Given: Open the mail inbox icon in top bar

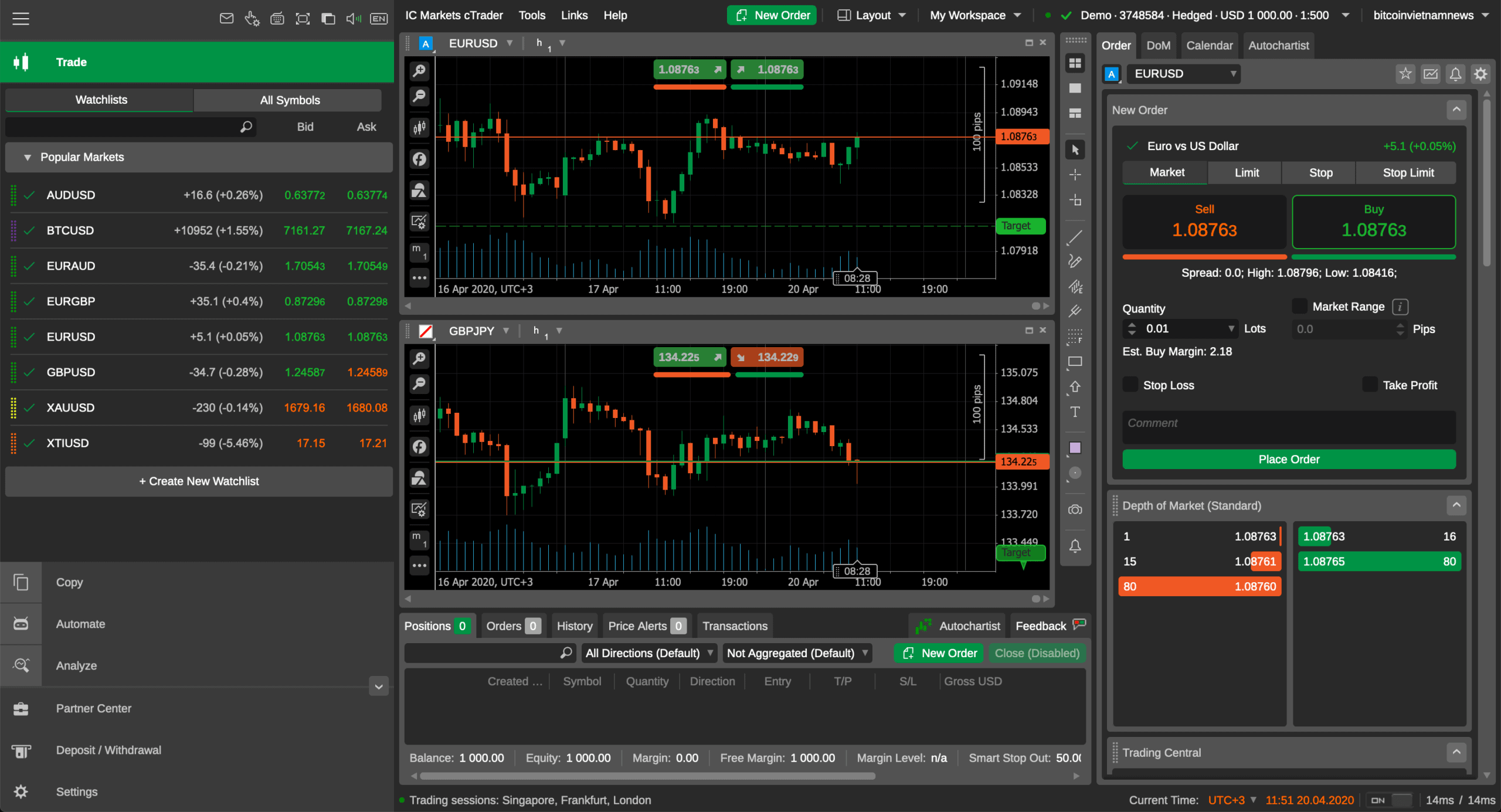Looking at the screenshot, I should (x=226, y=18).
